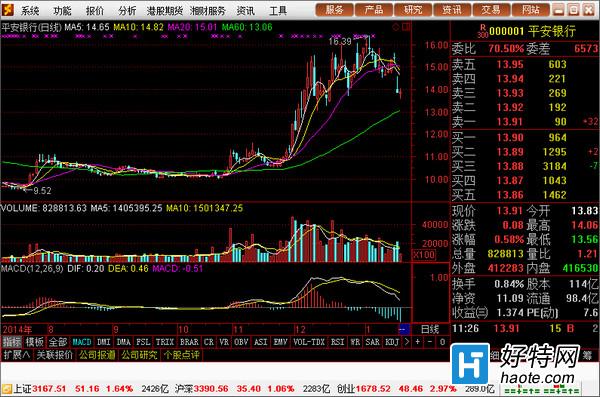
Task: Switch to the SAR indicator
Action: [373, 342]
